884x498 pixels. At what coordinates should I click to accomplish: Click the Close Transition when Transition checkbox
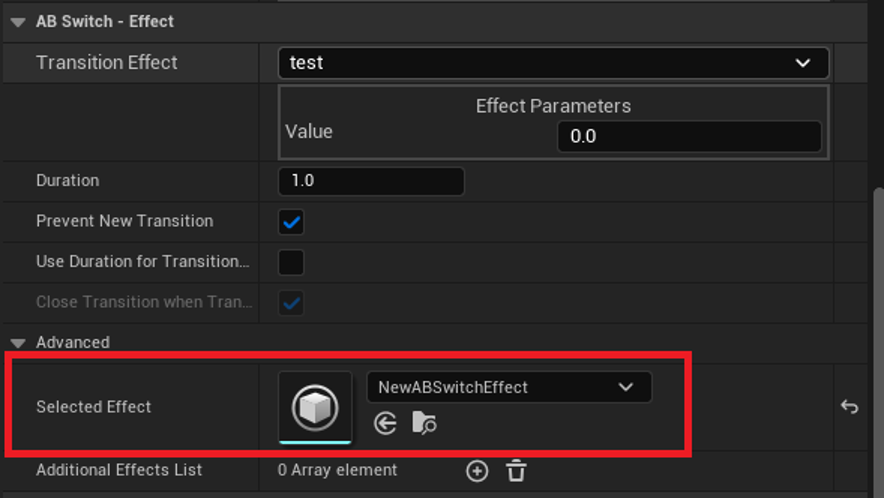click(x=291, y=302)
